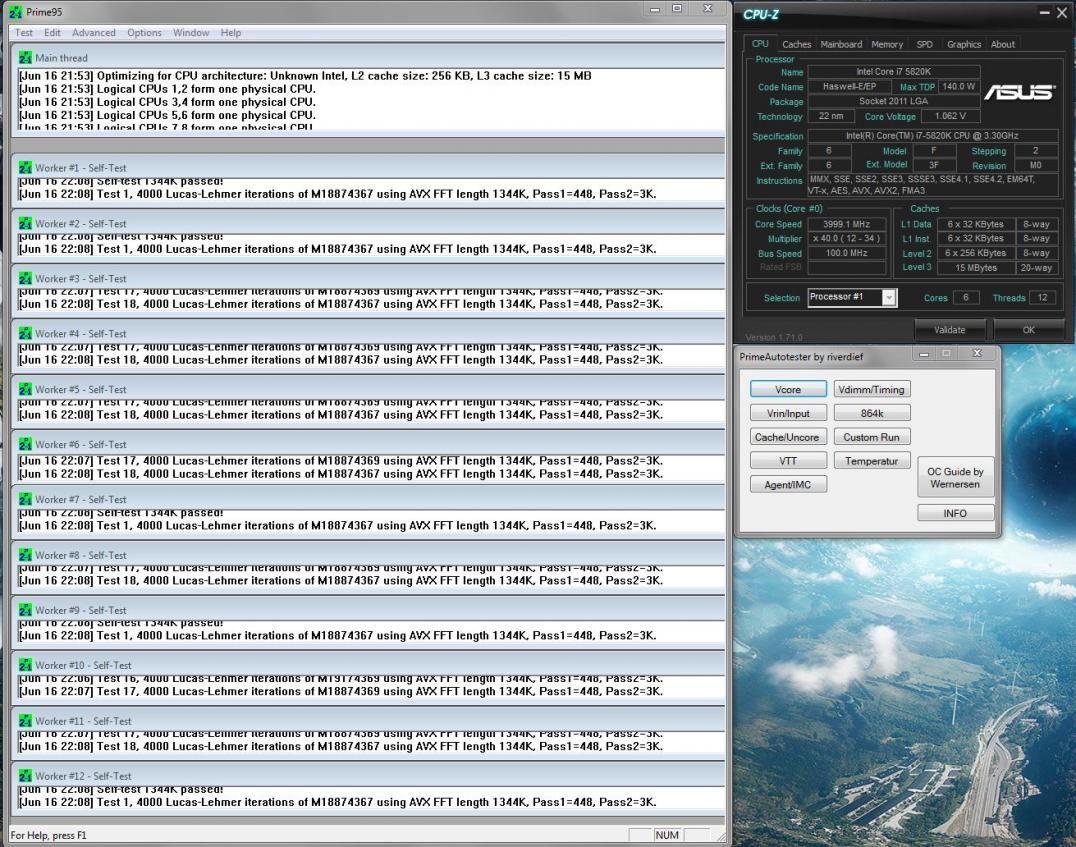Click the Vdimm/Timing button

[872, 389]
